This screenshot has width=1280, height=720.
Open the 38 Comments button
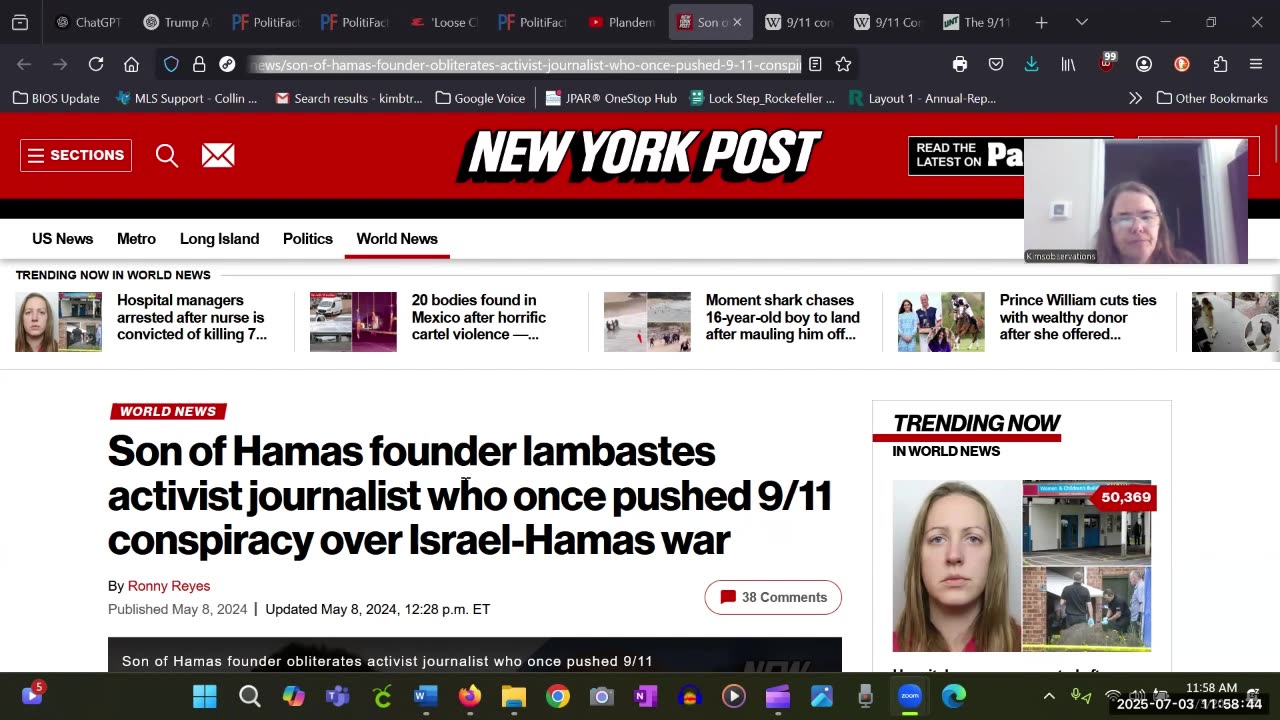(773, 597)
